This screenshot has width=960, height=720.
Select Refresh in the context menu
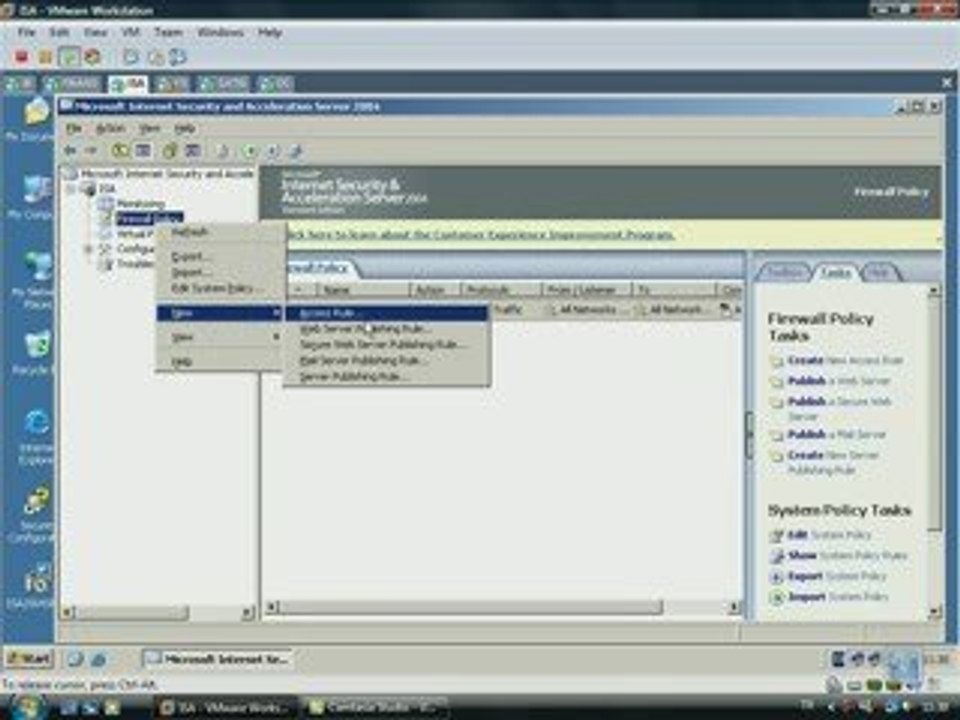tap(219, 232)
